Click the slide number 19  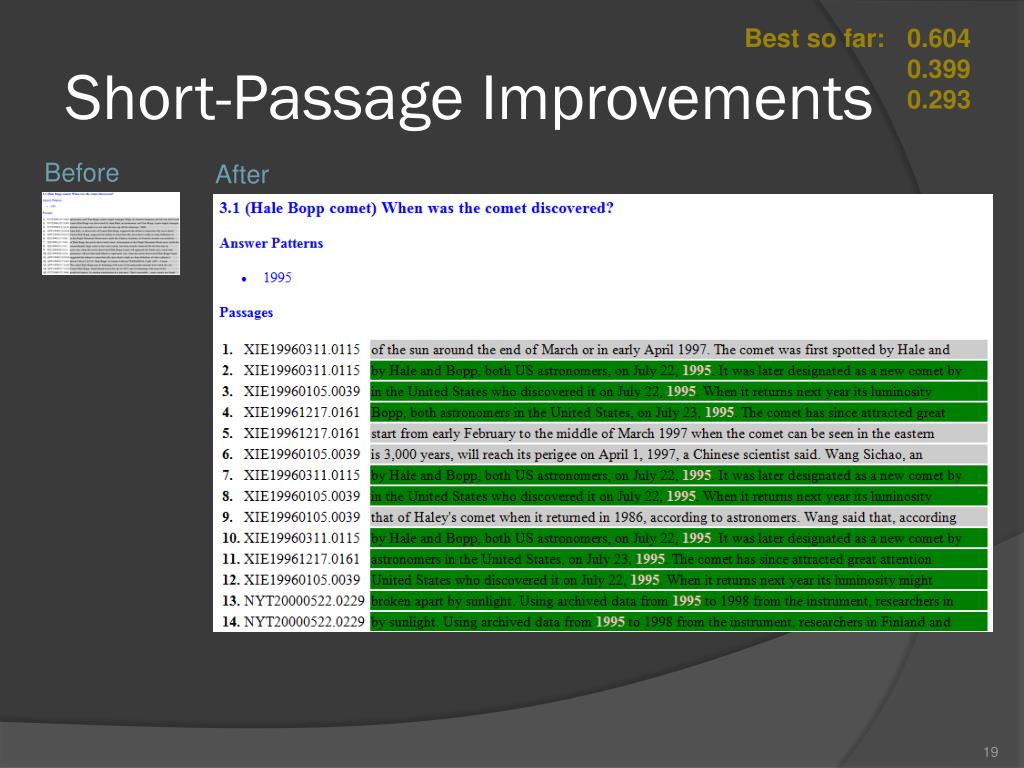pyautogui.click(x=991, y=752)
